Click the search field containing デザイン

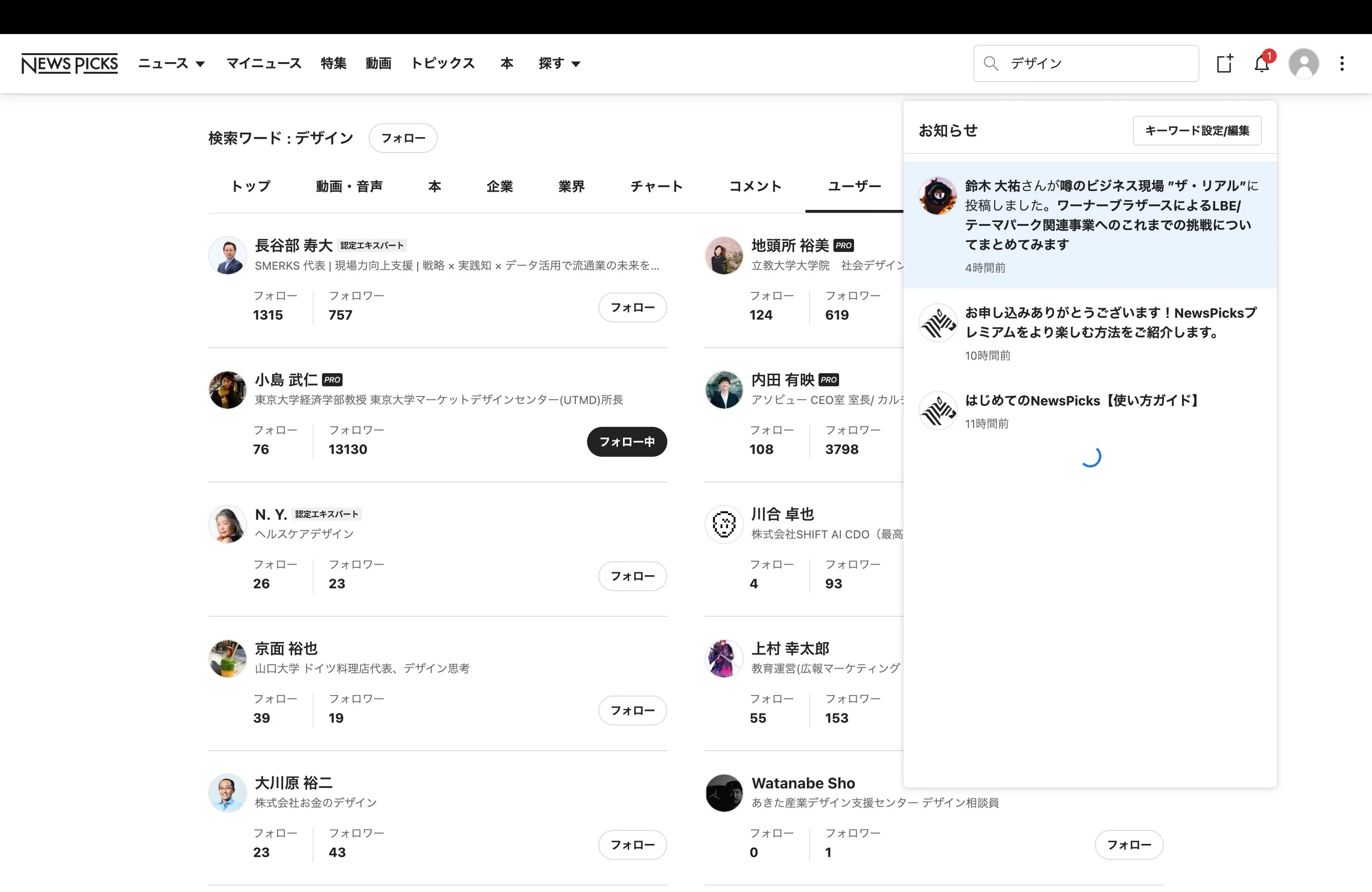tap(1086, 63)
